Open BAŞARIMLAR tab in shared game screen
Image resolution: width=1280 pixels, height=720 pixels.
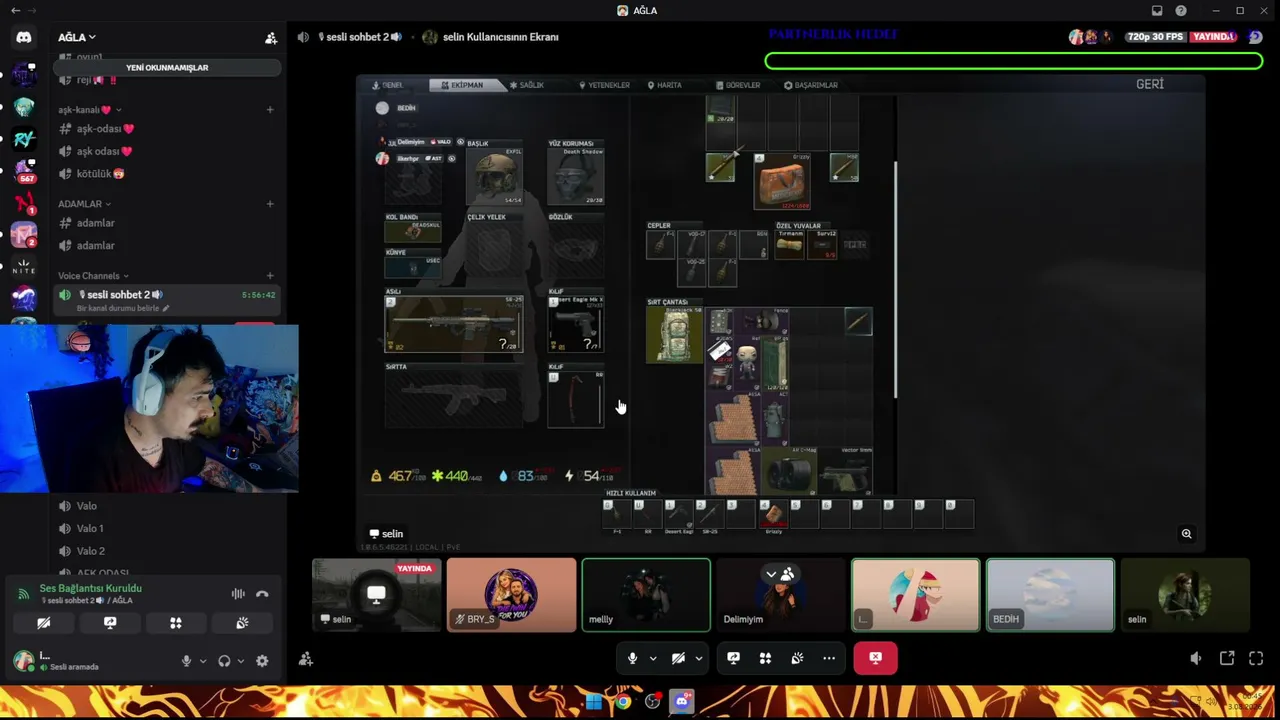pyautogui.click(x=811, y=85)
